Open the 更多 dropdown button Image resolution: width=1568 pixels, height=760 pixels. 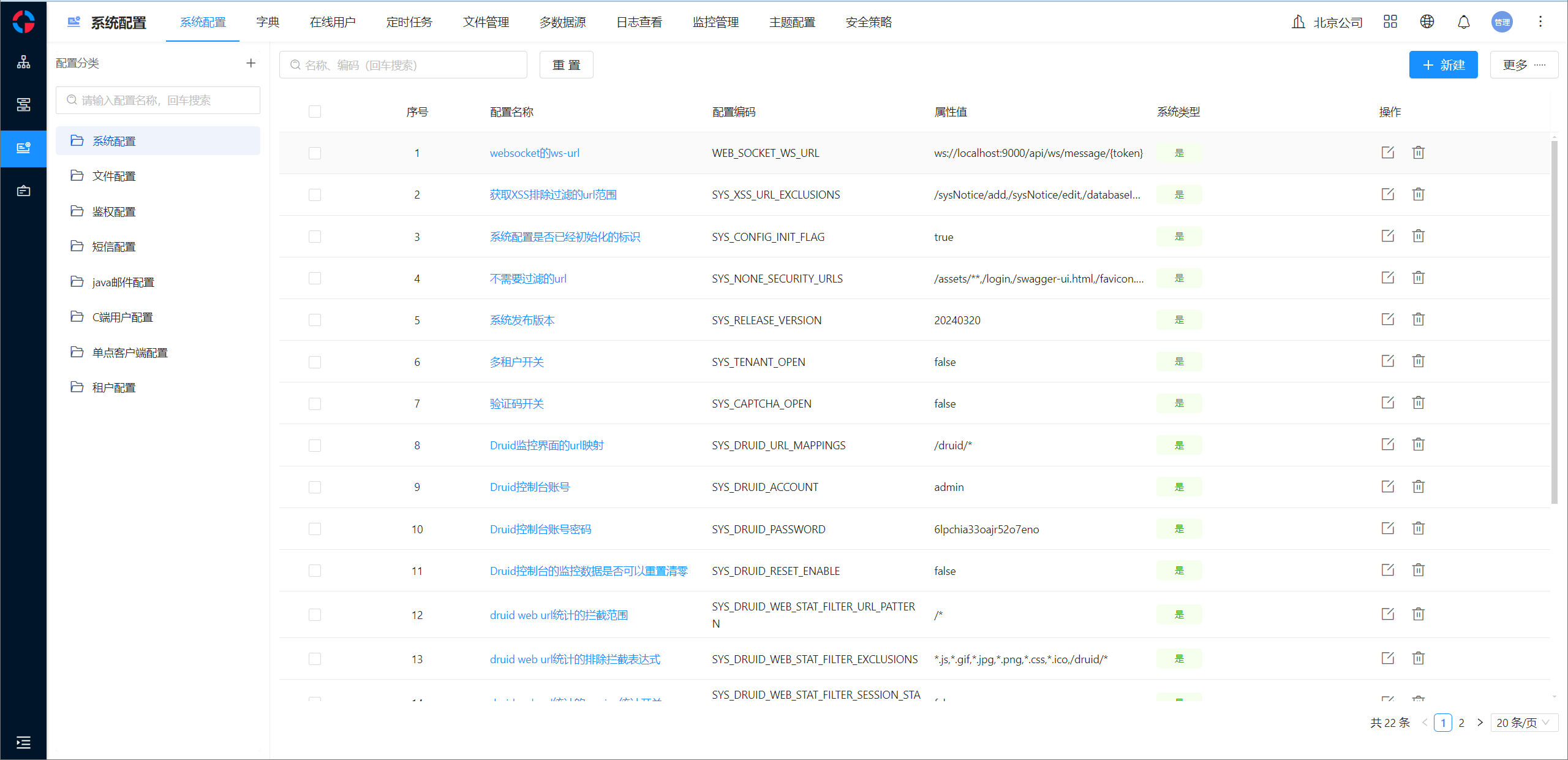[1523, 65]
